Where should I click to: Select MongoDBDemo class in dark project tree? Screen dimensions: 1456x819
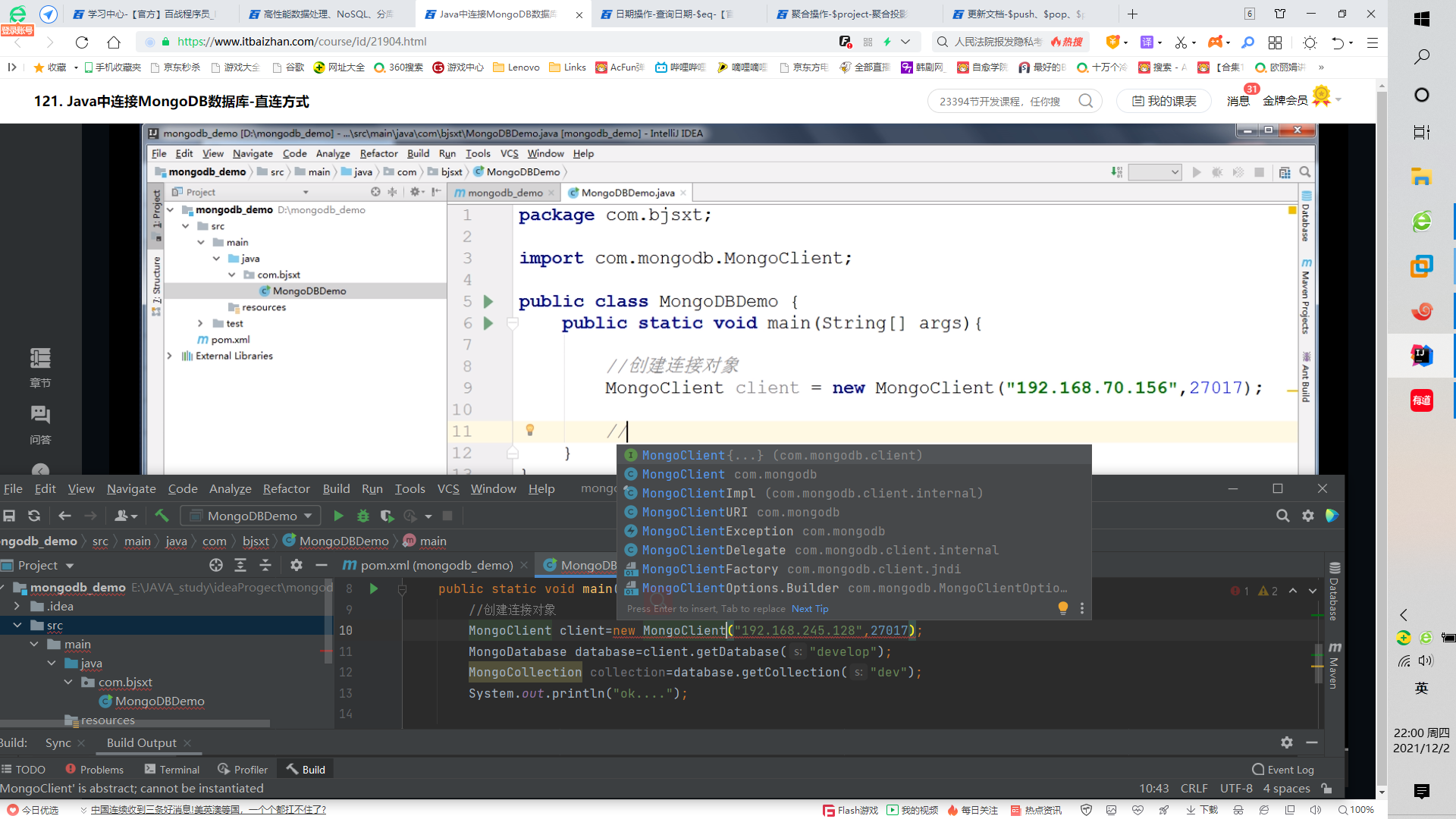pos(159,701)
